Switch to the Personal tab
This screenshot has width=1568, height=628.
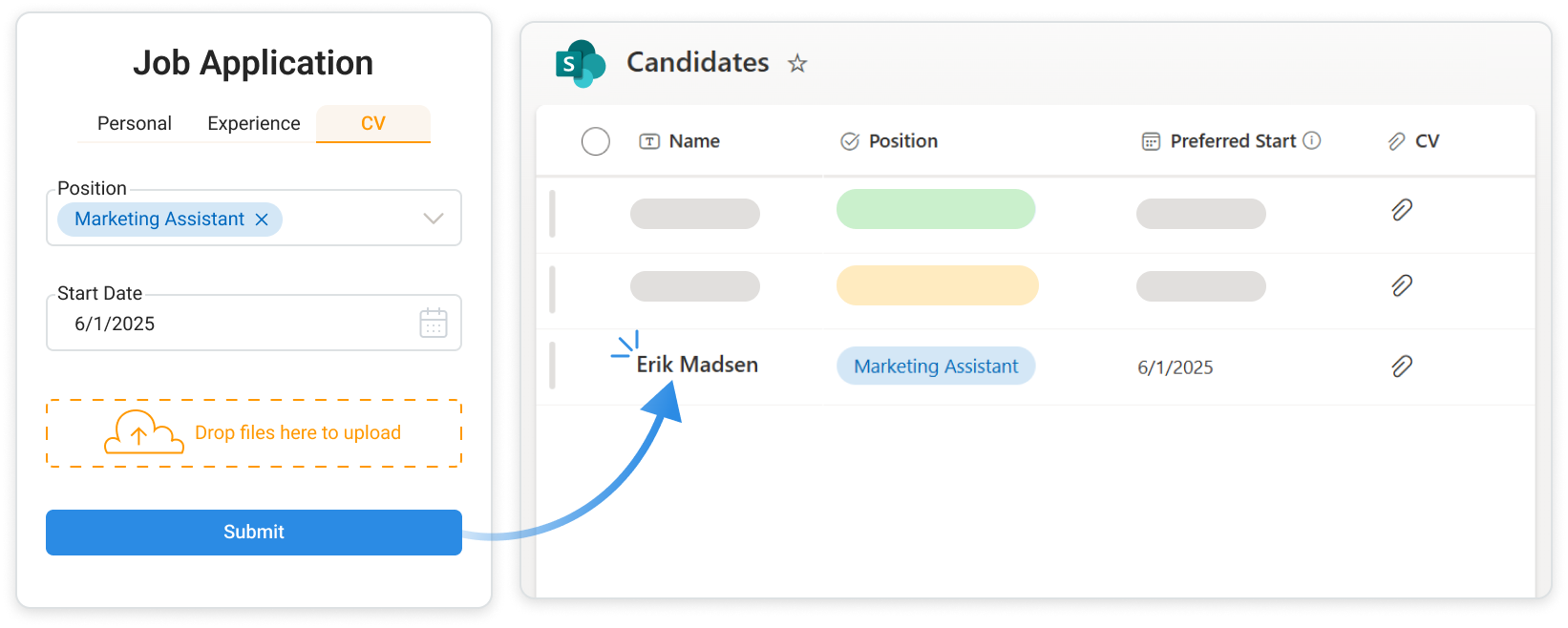pos(135,123)
